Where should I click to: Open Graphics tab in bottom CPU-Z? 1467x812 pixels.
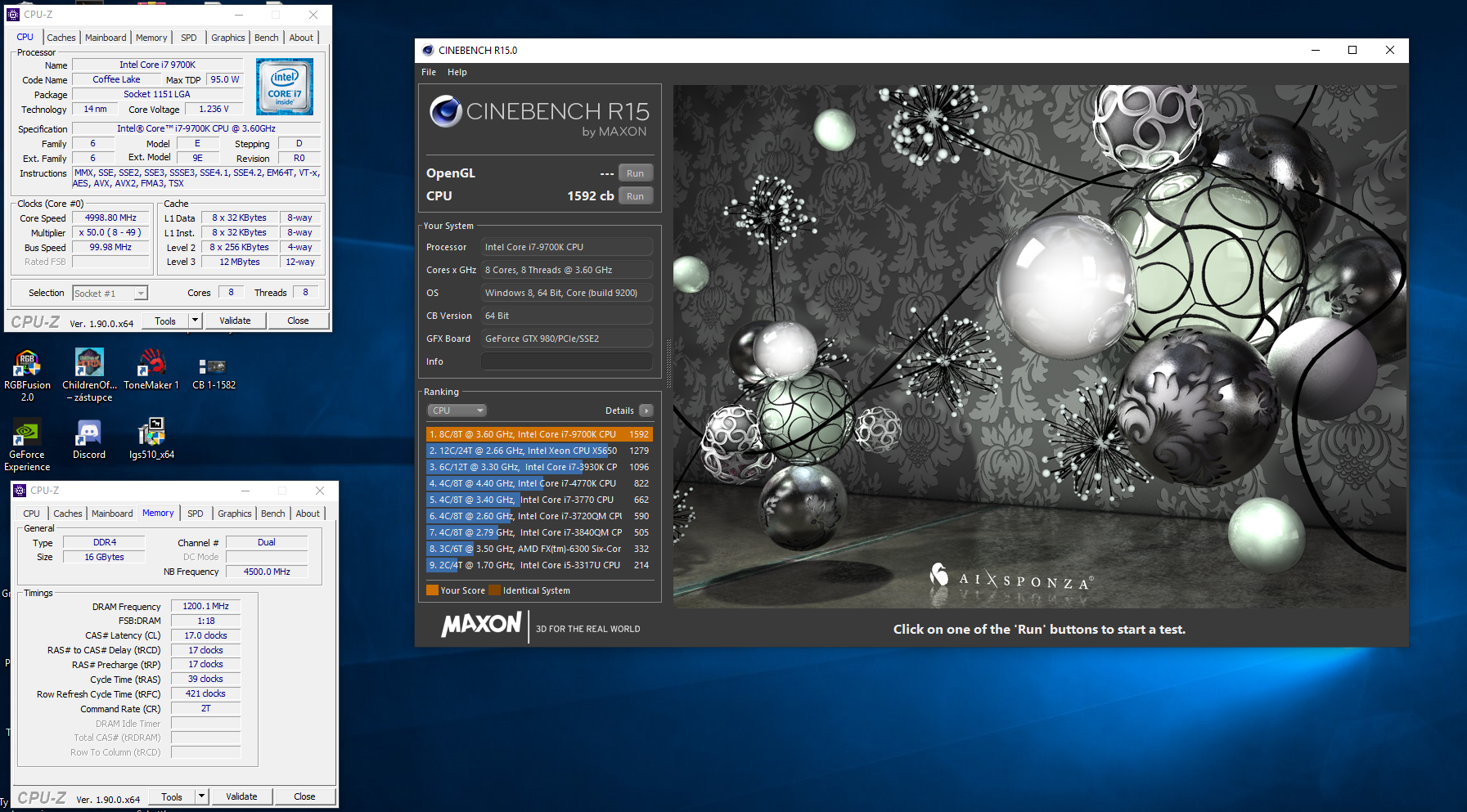[234, 514]
